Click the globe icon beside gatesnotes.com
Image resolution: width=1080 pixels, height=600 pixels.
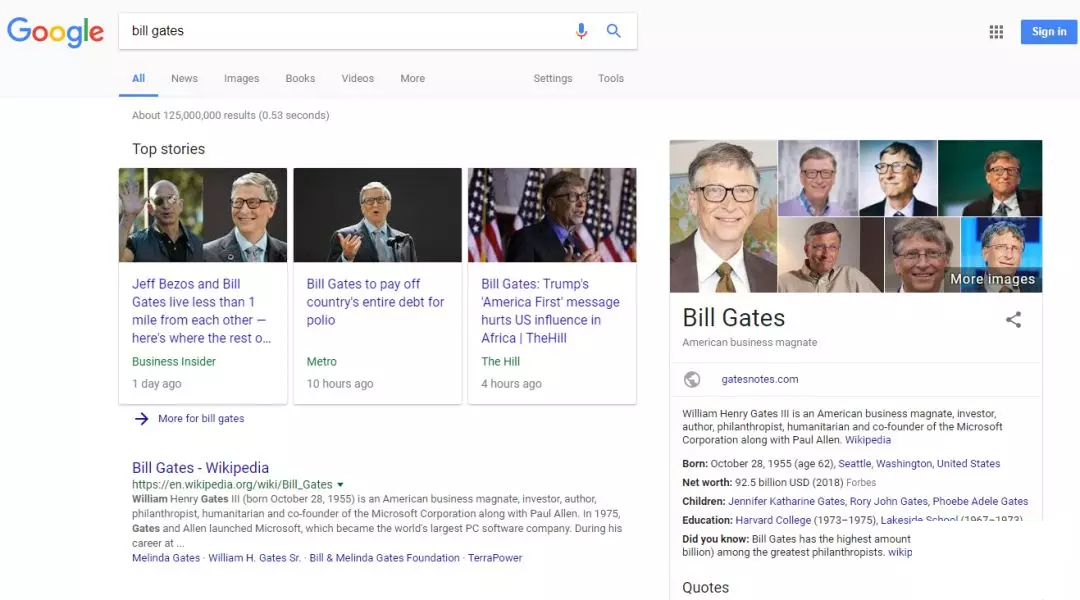(x=692, y=380)
